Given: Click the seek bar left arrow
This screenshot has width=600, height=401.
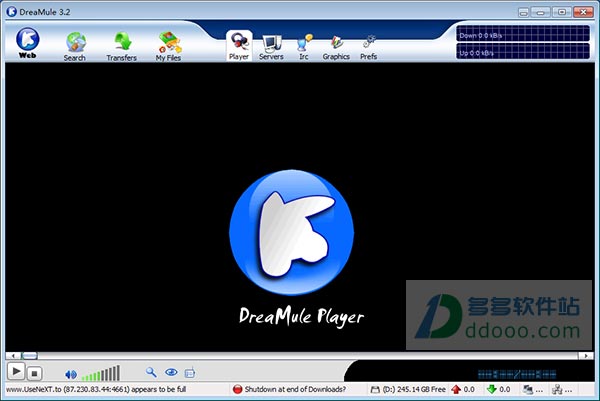Looking at the screenshot, I should click(x=13, y=356).
